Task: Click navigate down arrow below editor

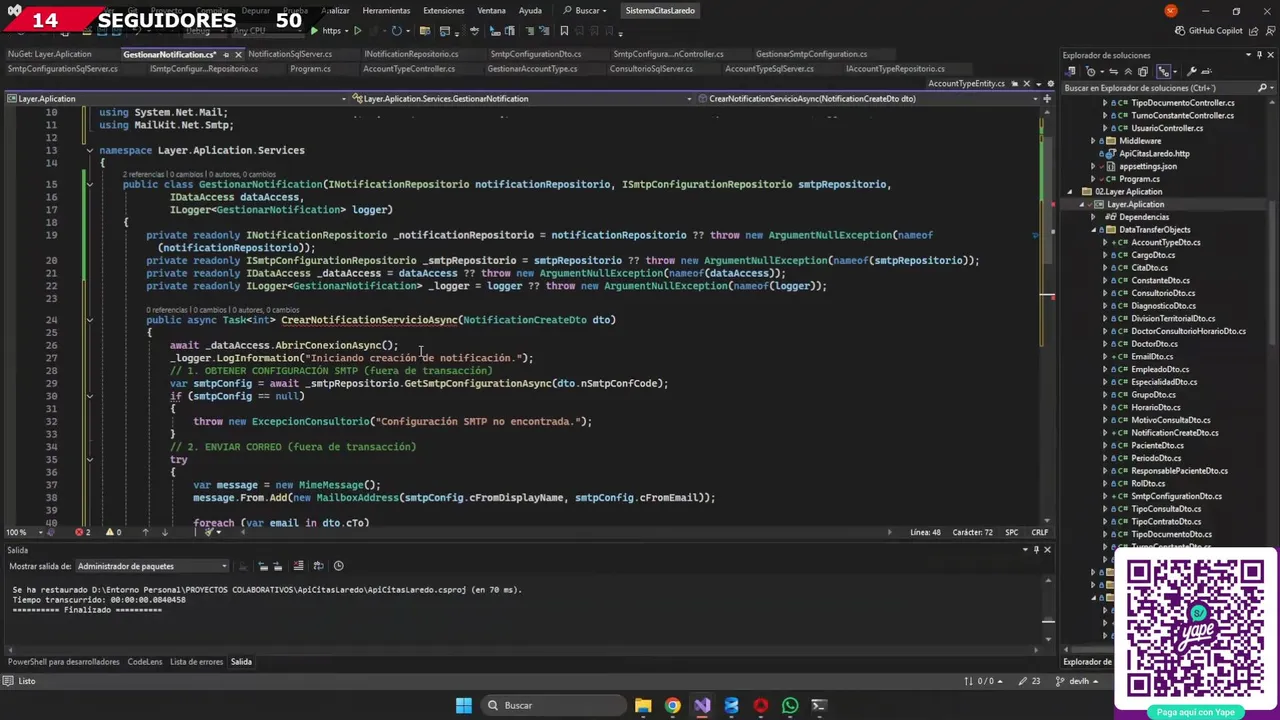Action: 165,532
